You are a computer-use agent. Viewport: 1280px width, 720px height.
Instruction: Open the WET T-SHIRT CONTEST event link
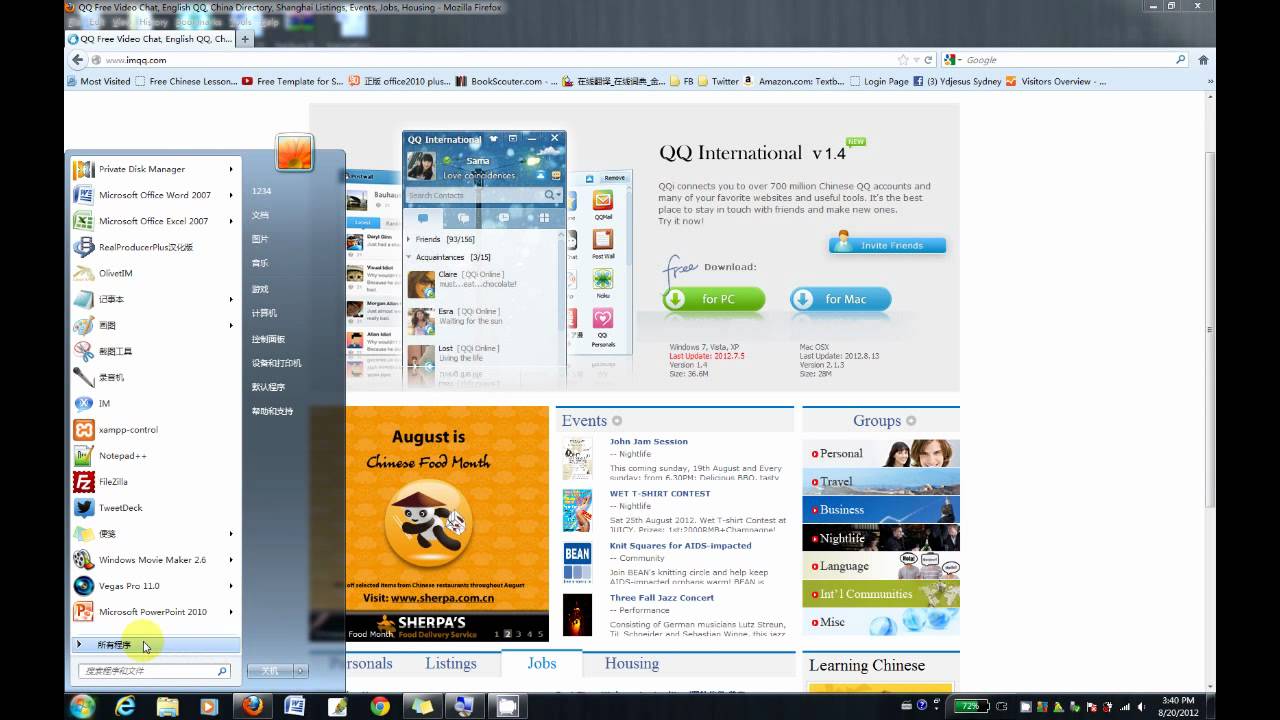pos(660,493)
